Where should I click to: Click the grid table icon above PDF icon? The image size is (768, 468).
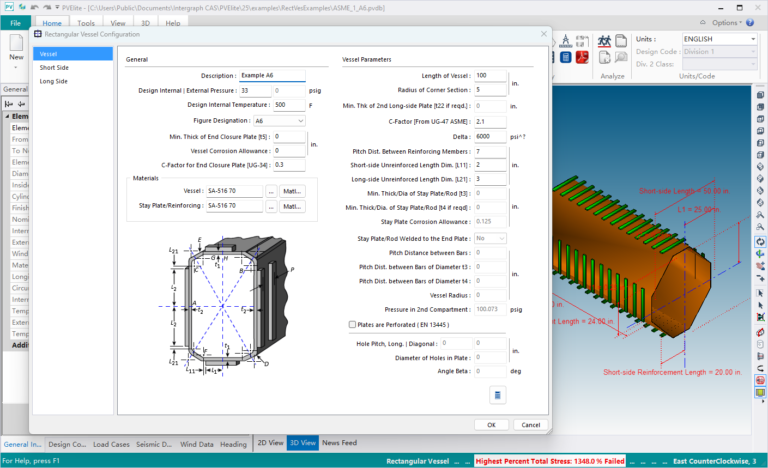582,41
